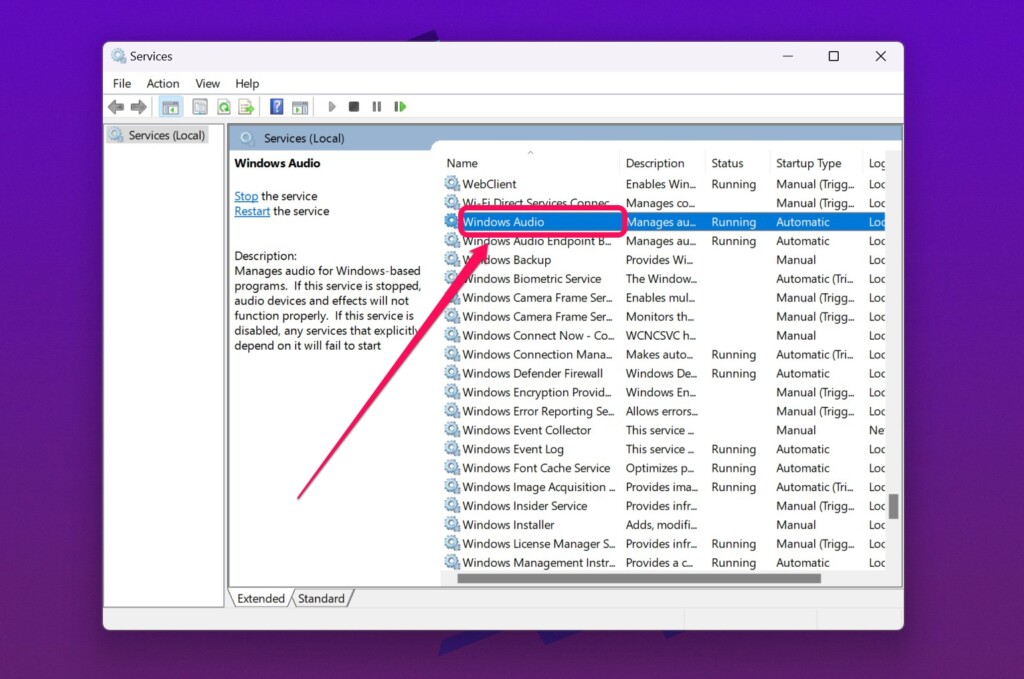This screenshot has width=1024, height=679.
Task: Click the Restart the service link
Action: [x=252, y=211]
